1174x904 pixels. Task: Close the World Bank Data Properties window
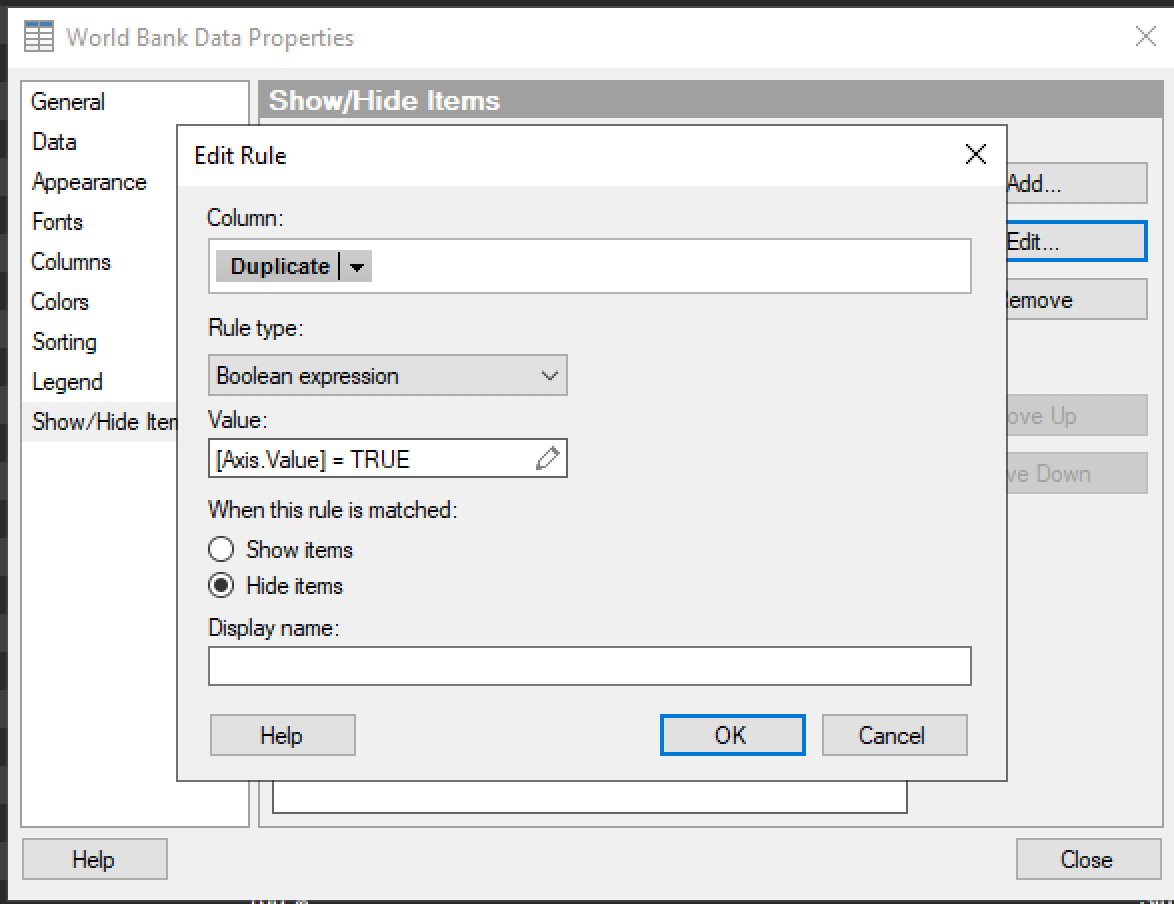[1145, 38]
